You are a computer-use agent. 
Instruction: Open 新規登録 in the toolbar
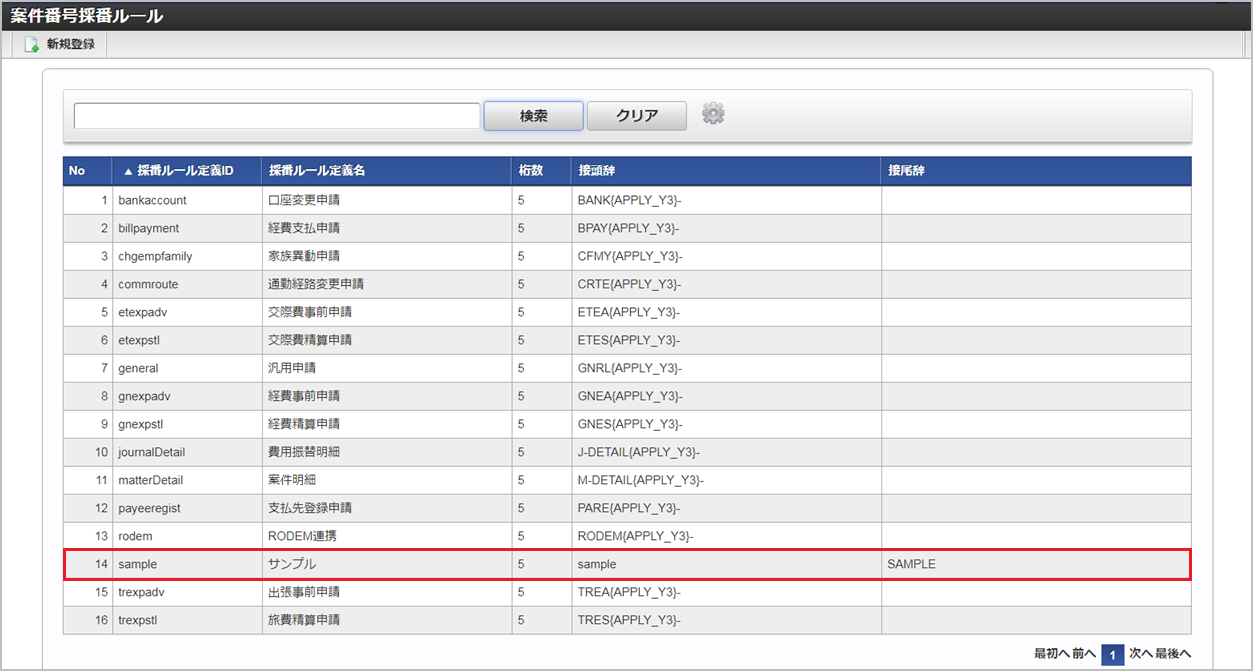pos(70,45)
